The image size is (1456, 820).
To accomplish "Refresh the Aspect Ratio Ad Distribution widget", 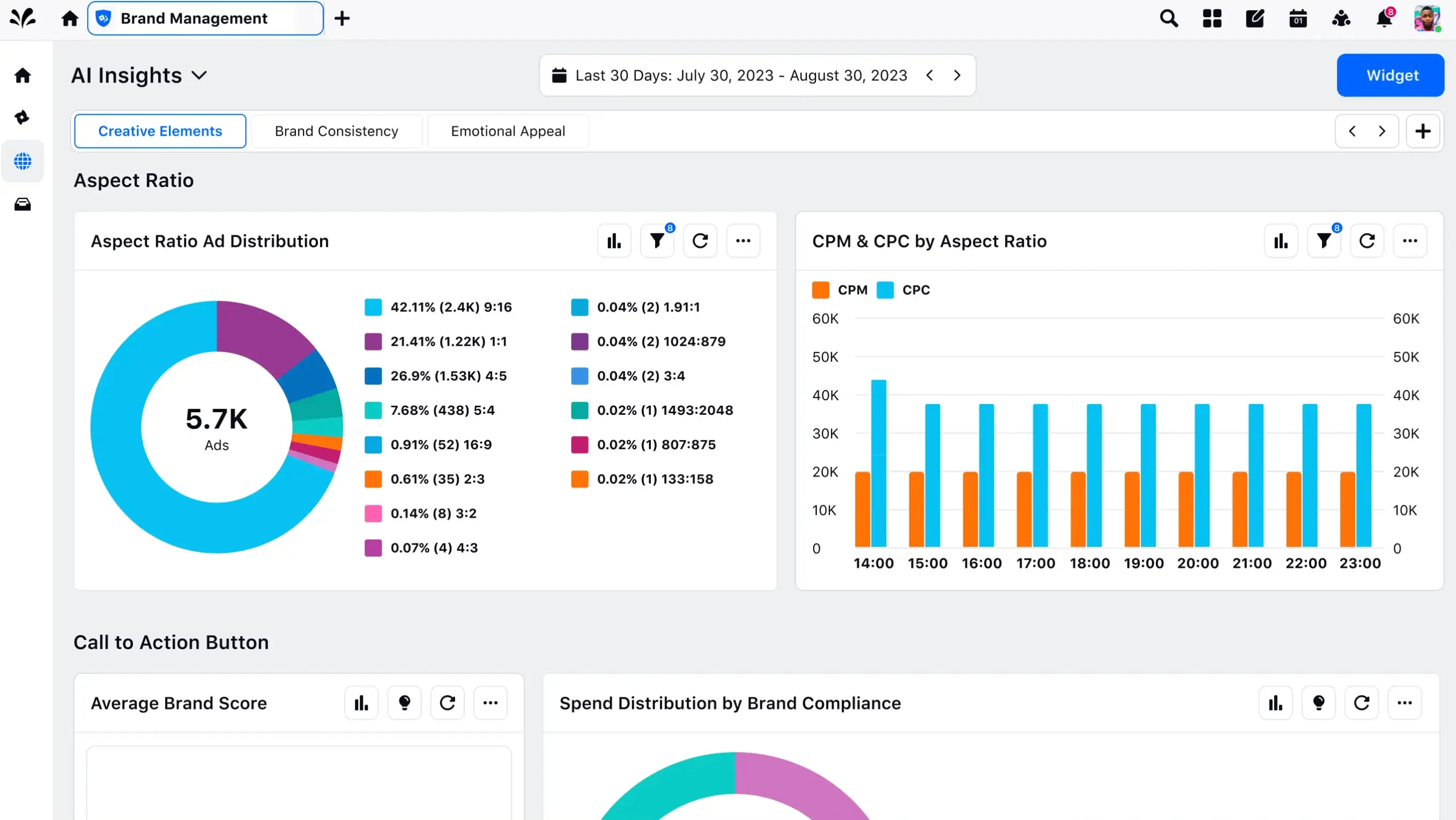I will pos(700,240).
